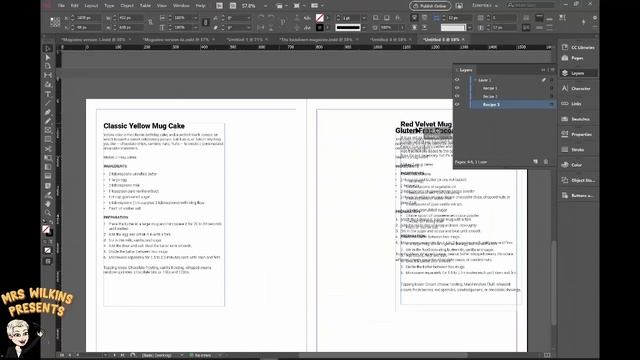Click the black stroke style preview
640x360 pixels.
point(348,27)
